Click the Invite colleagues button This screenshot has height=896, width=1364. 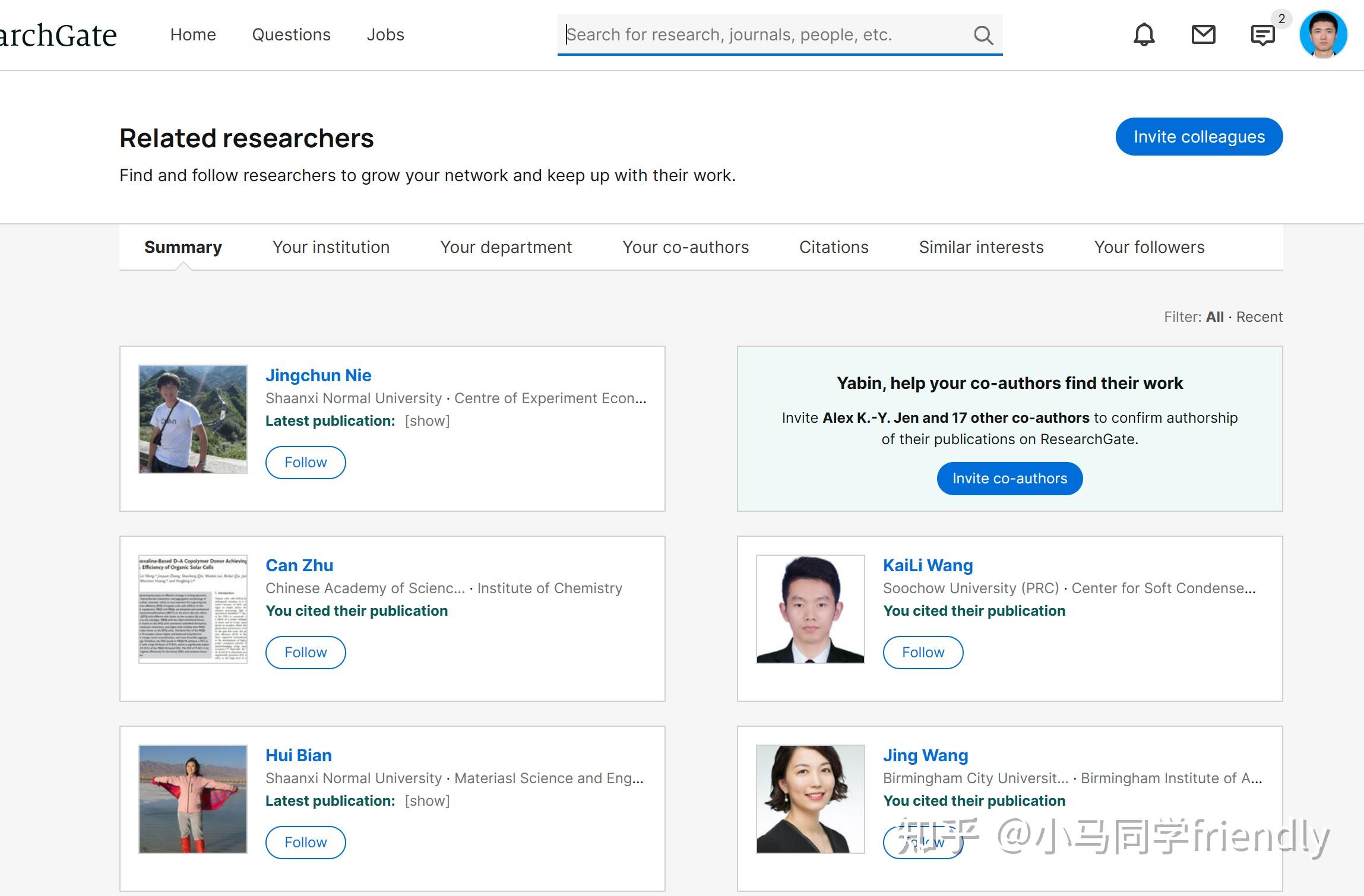pos(1199,136)
